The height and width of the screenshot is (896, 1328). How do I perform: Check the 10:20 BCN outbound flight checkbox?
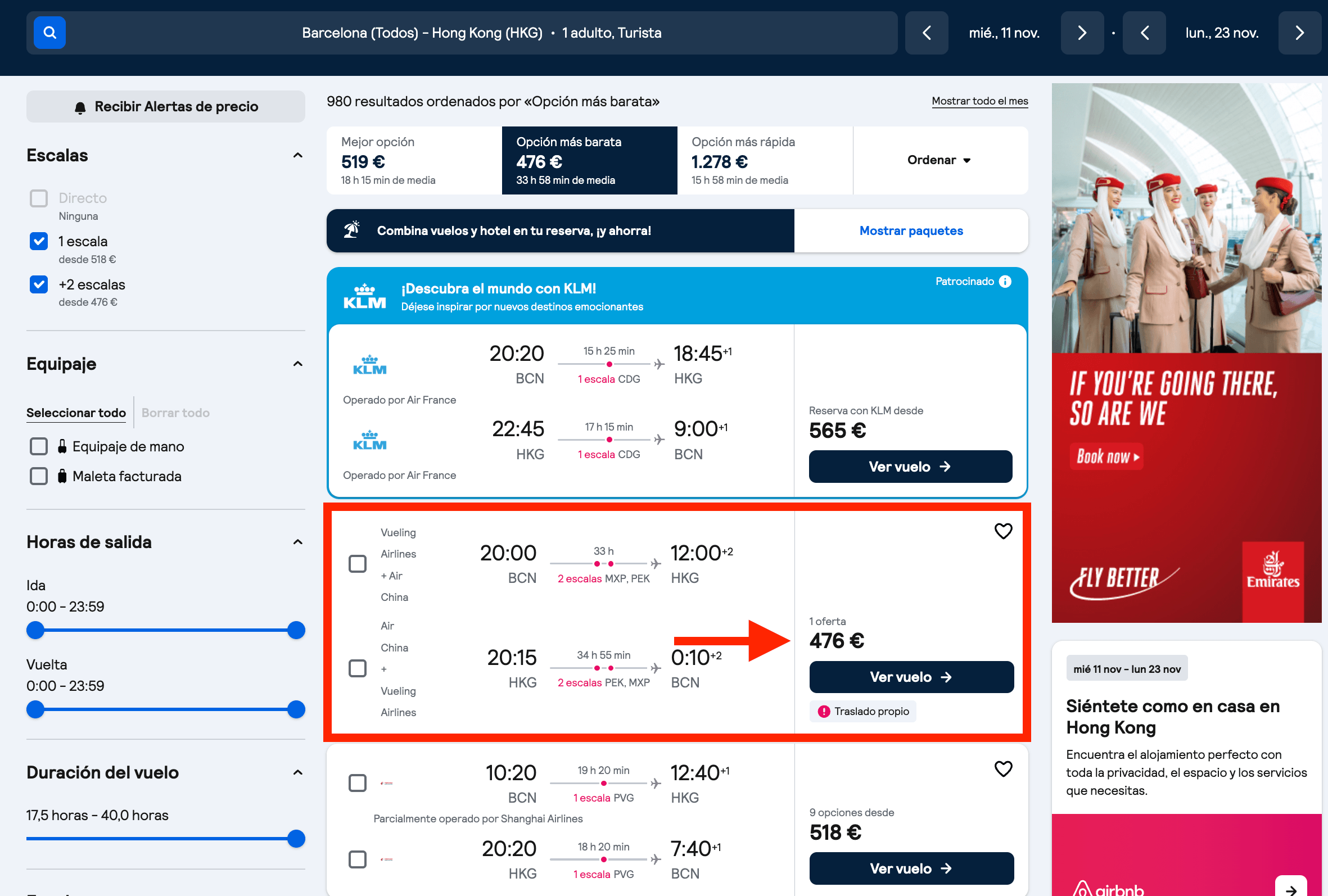coord(358,783)
